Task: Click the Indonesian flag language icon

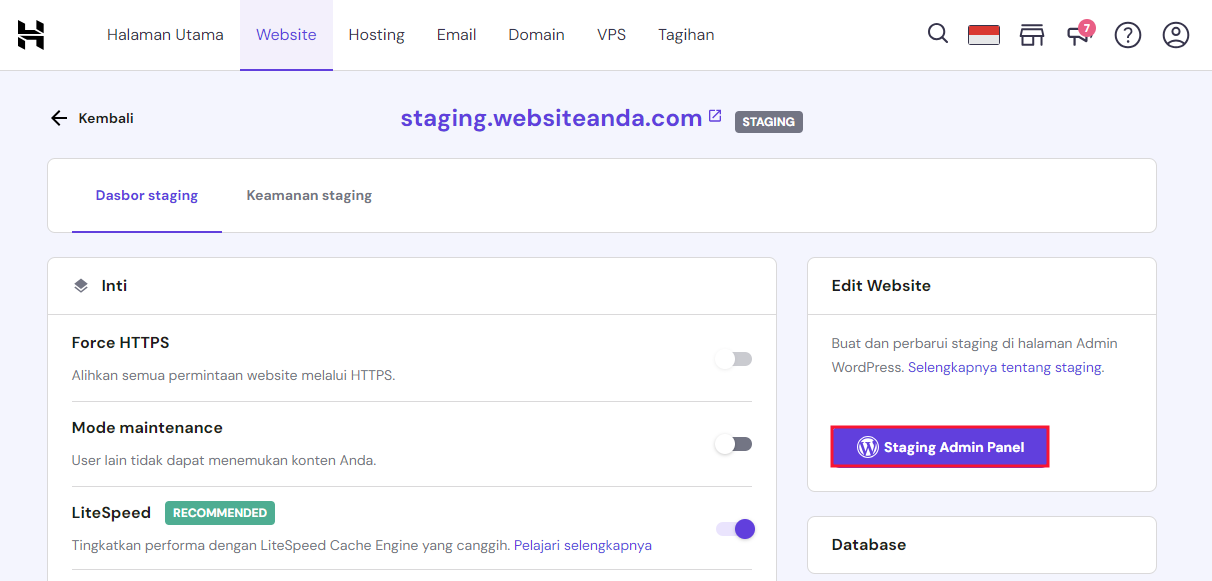Action: coord(984,35)
